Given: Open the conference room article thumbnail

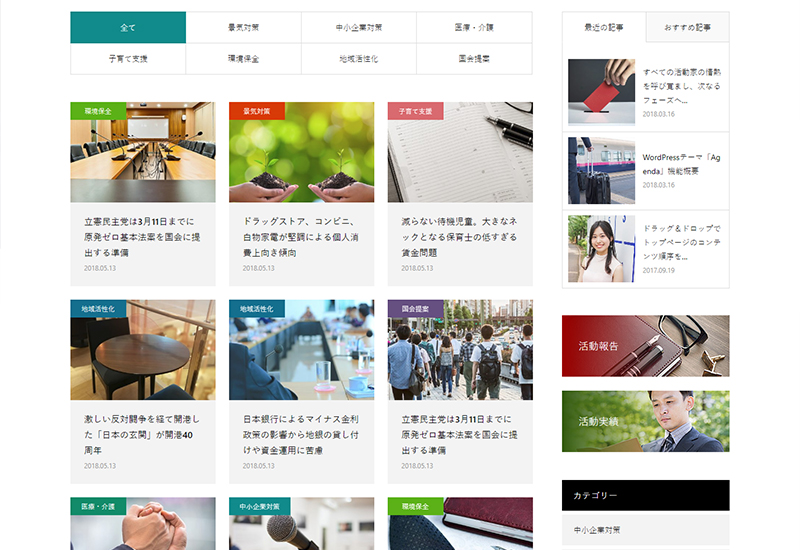Looking at the screenshot, I should pyautogui.click(x=143, y=152).
